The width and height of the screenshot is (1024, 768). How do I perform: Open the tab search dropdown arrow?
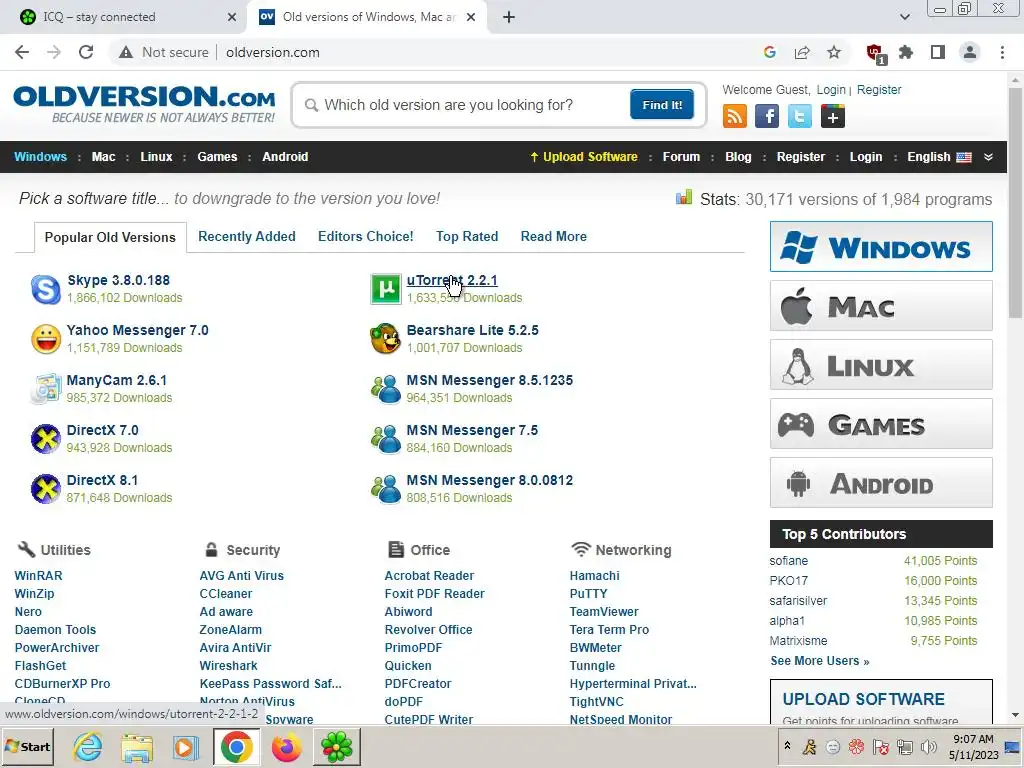tap(904, 17)
